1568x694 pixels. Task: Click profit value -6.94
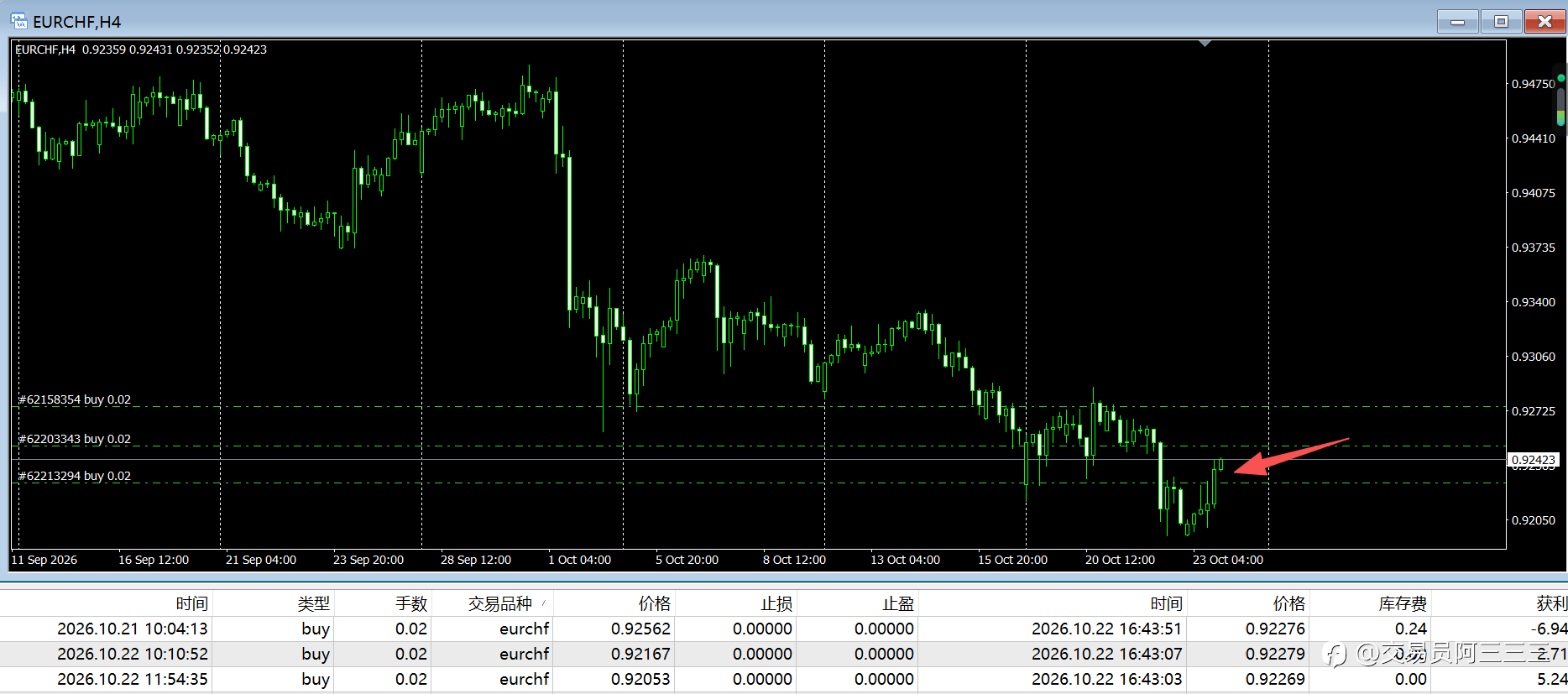(1549, 629)
